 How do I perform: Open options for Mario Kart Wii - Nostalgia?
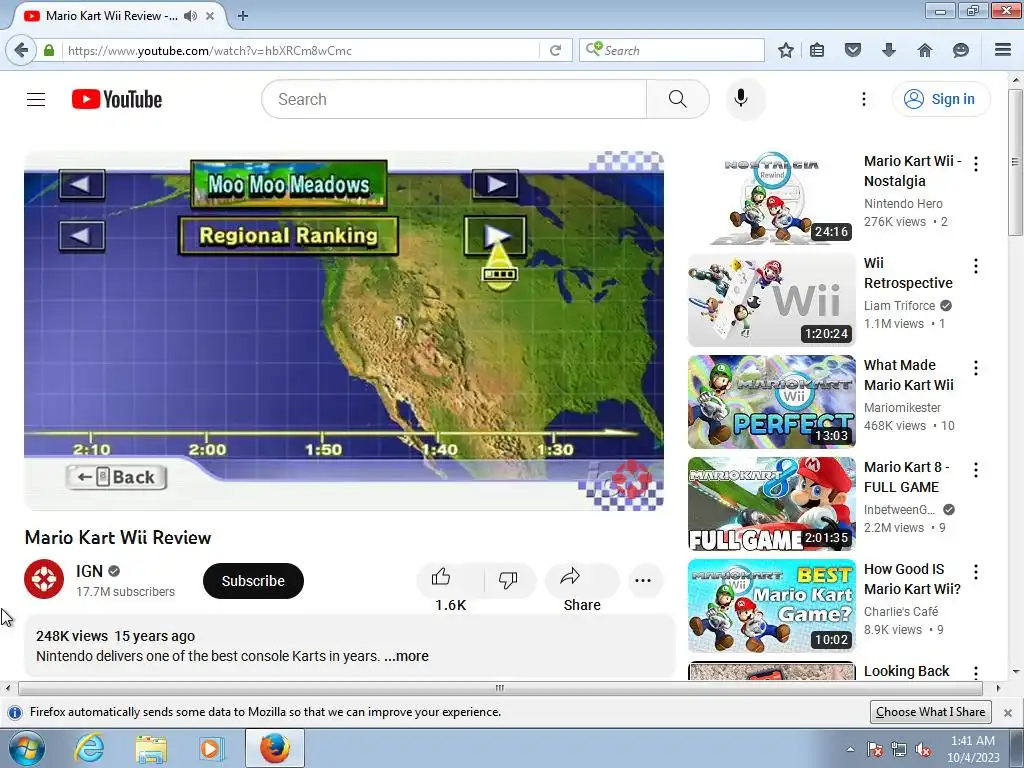pyautogui.click(x=976, y=164)
